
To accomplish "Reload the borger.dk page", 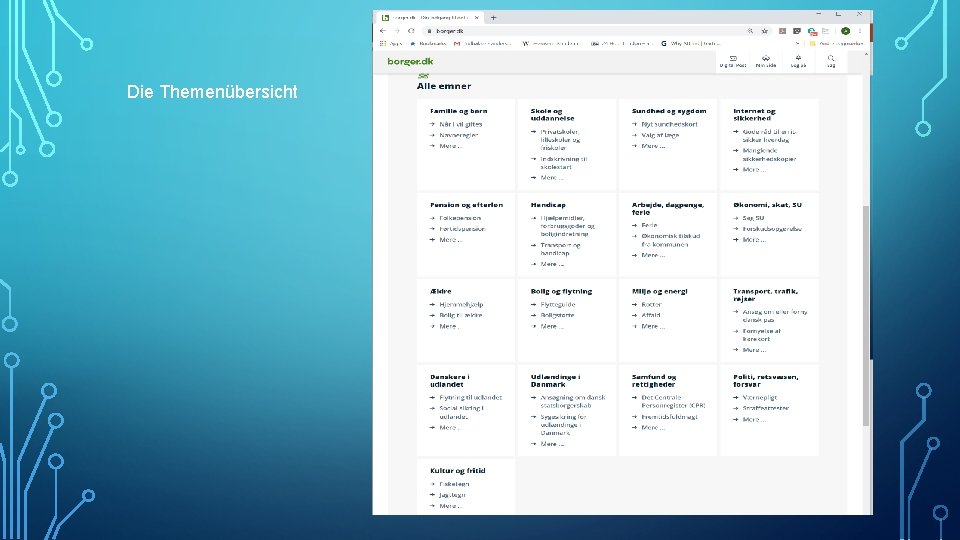I will 411,31.
